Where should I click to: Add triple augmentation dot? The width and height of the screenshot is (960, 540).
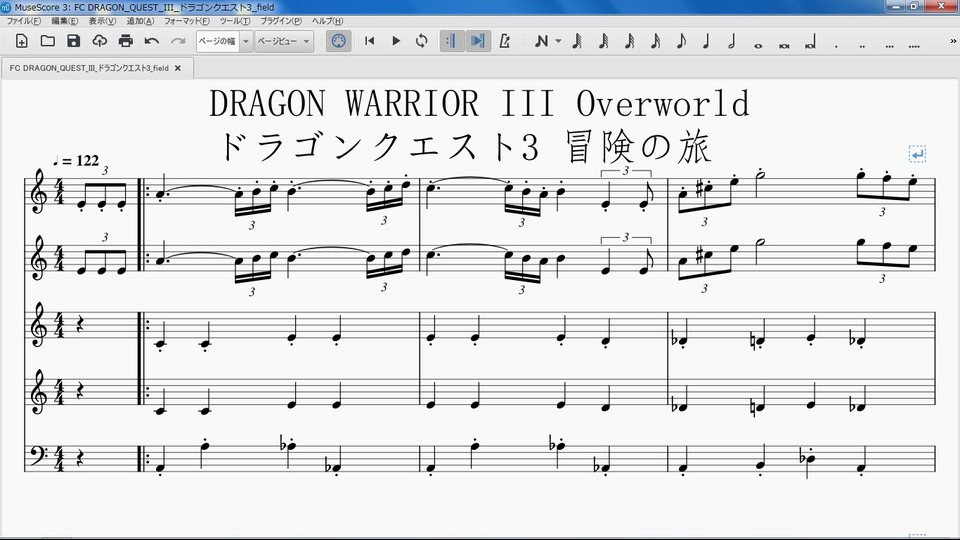tap(889, 45)
